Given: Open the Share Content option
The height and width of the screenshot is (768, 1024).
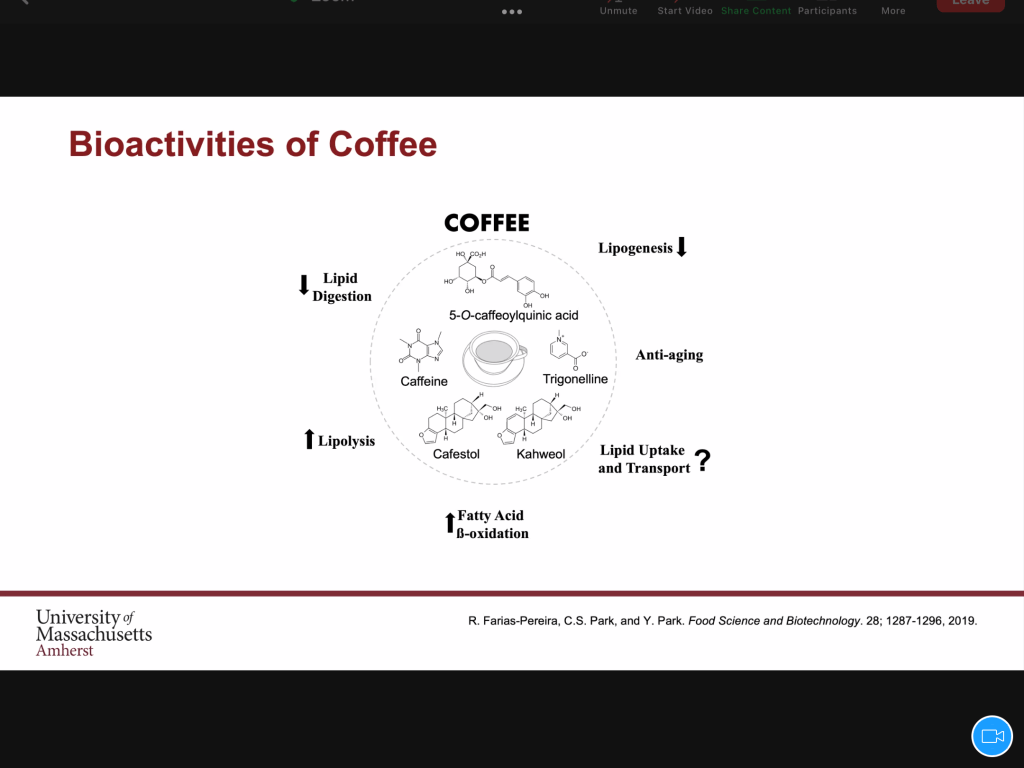Looking at the screenshot, I should (x=756, y=10).
